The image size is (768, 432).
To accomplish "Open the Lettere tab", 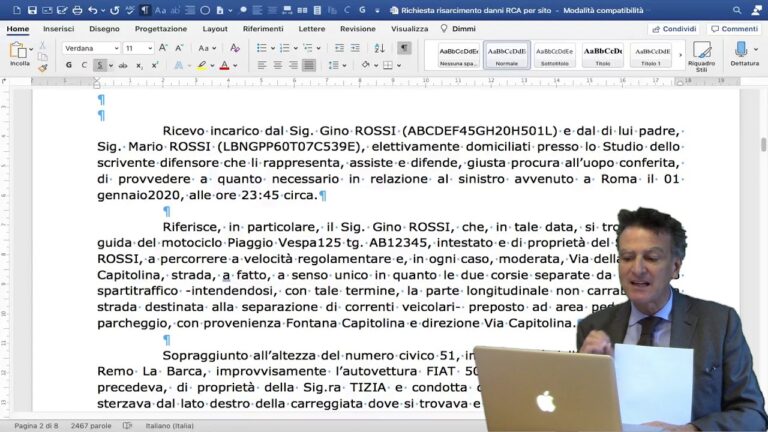I will pos(312,29).
